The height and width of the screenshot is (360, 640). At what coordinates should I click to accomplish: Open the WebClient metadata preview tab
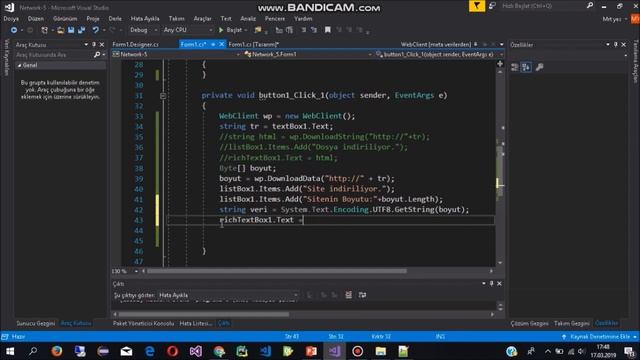[436, 44]
